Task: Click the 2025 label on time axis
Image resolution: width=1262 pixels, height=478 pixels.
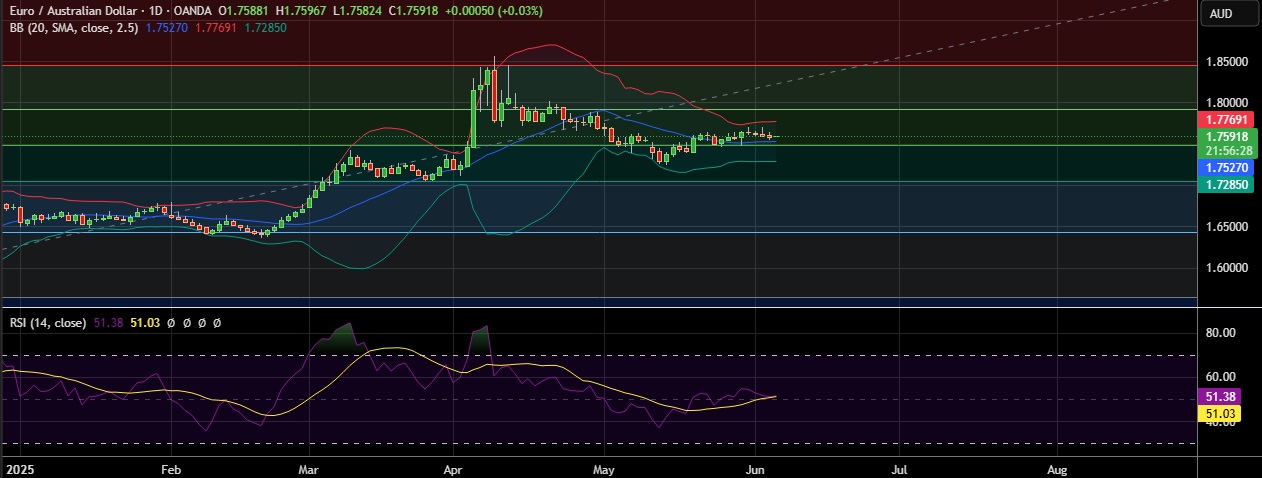Action: coord(19,468)
